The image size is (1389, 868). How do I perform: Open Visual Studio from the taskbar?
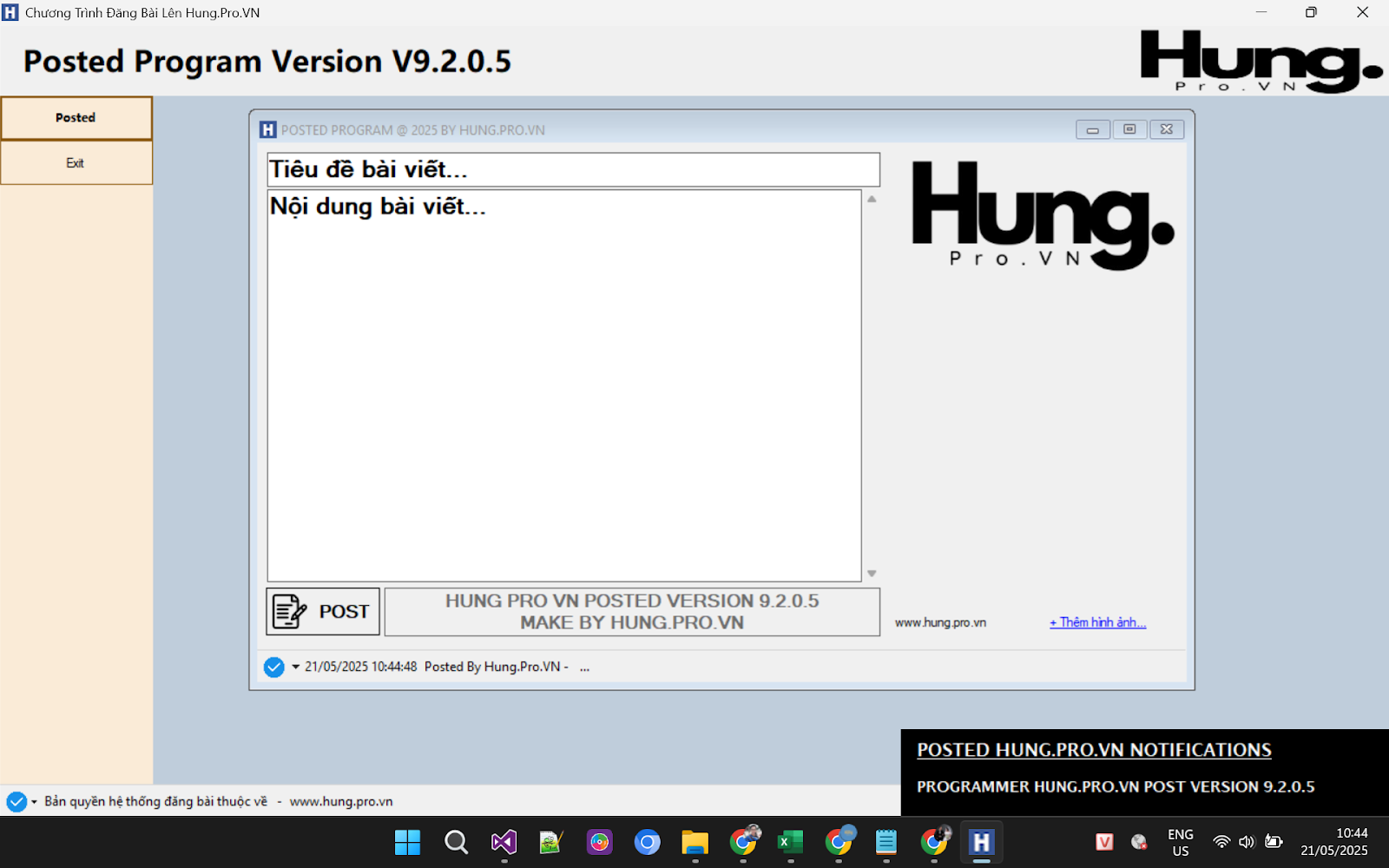[504, 842]
